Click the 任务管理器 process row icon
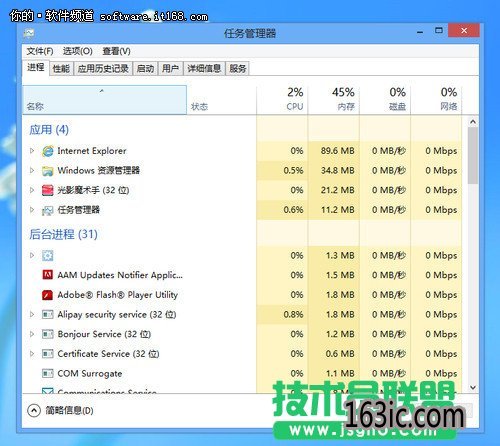The height and width of the screenshot is (446, 500). (x=48, y=210)
